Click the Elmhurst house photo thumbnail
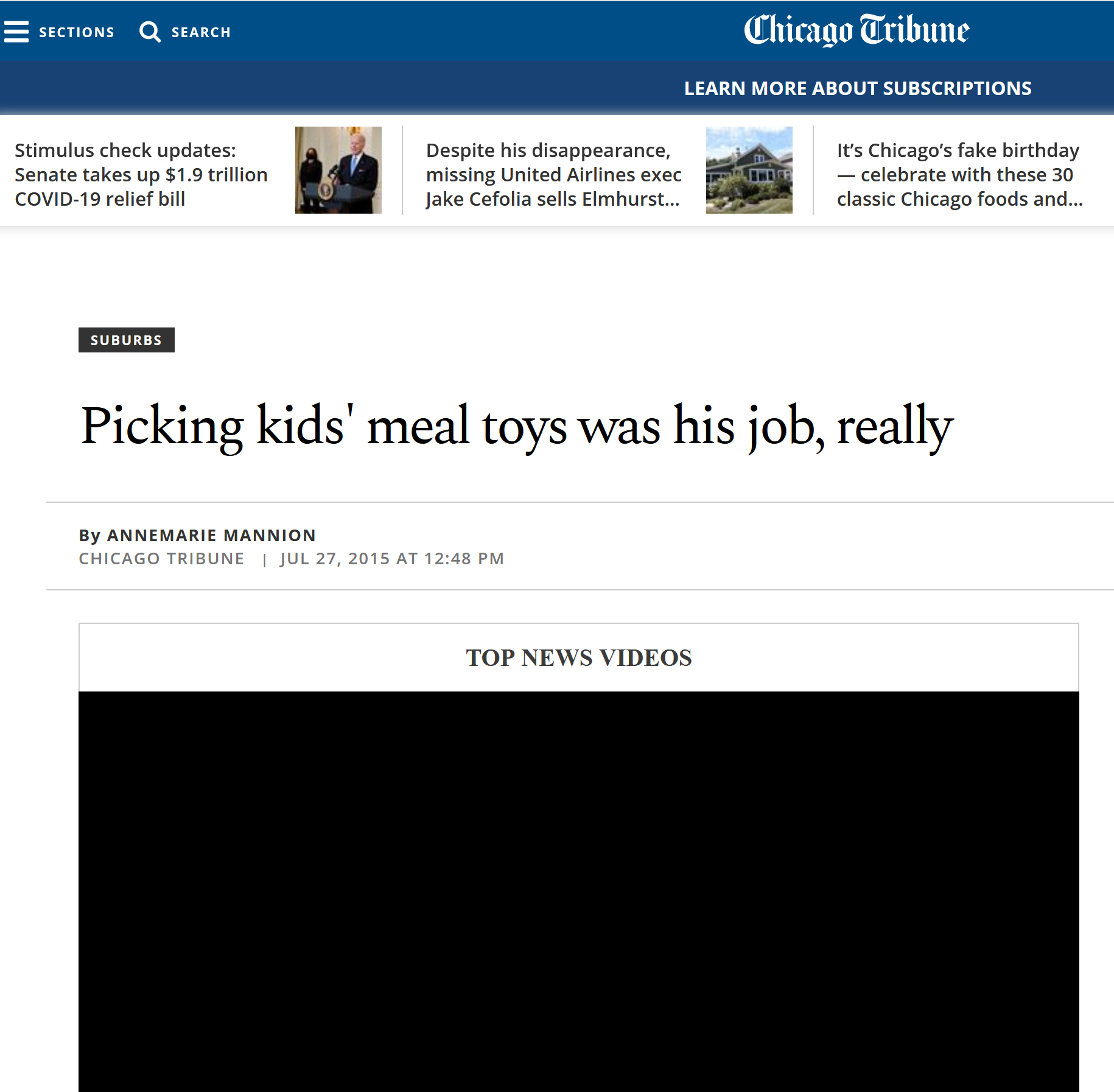Viewport: 1114px width, 1092px height. 749,170
